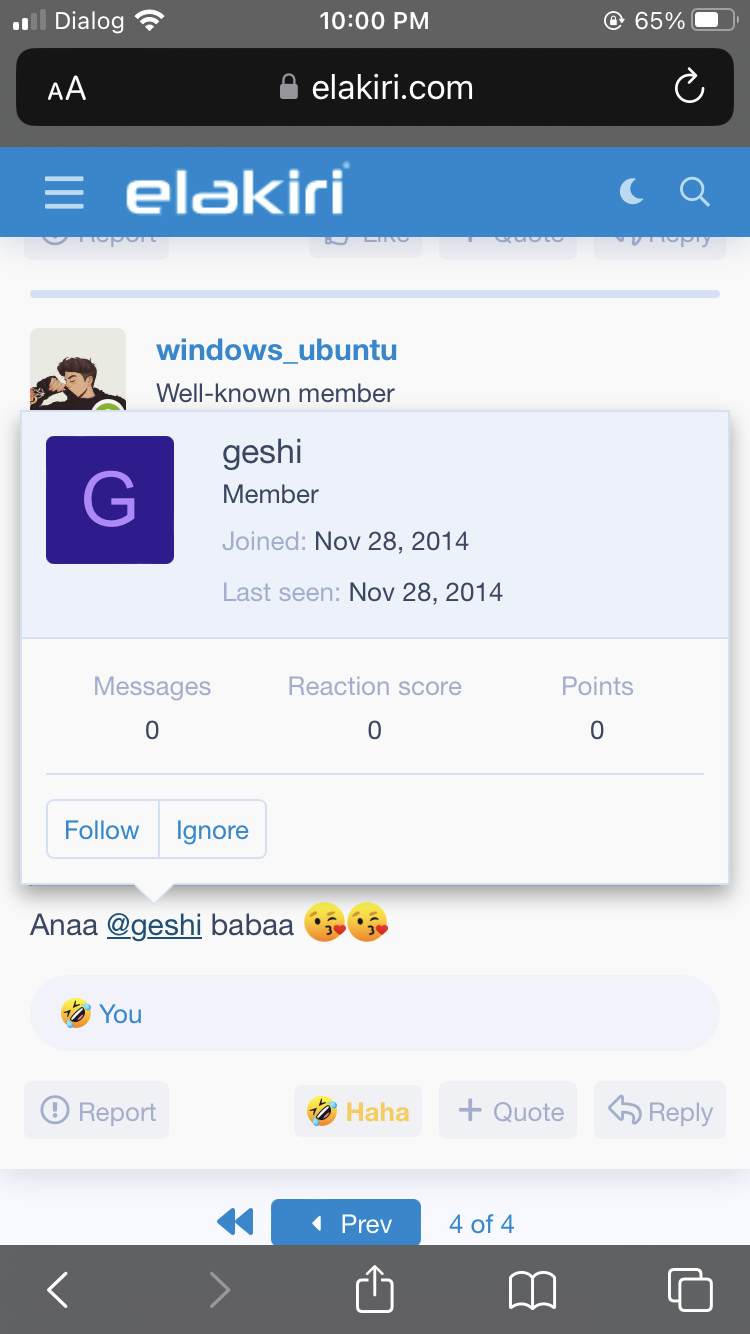Viewport: 750px width, 1334px height.
Task: Open the site search magnifier icon
Action: 694,191
